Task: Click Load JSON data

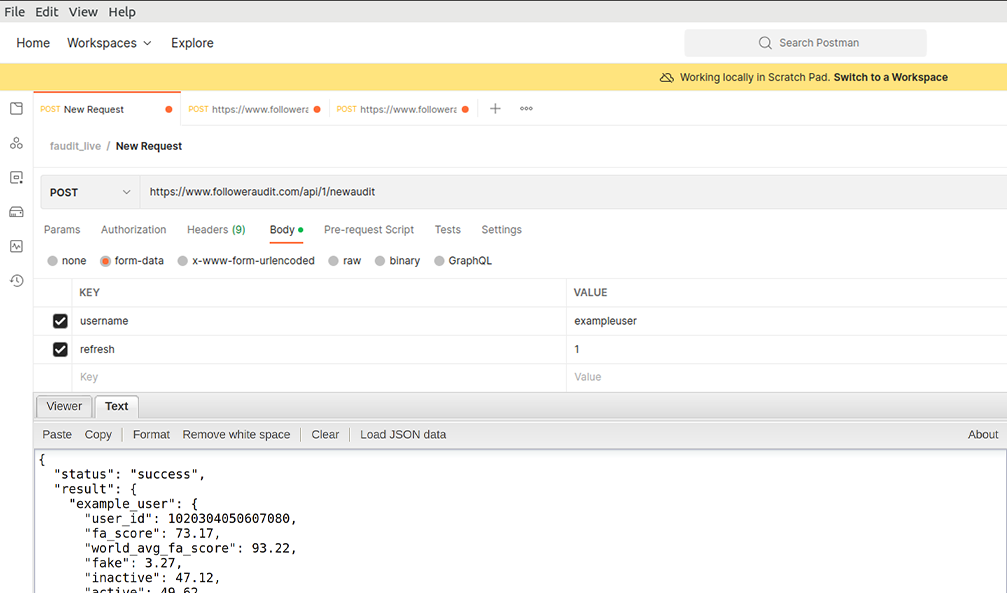Action: (x=403, y=435)
